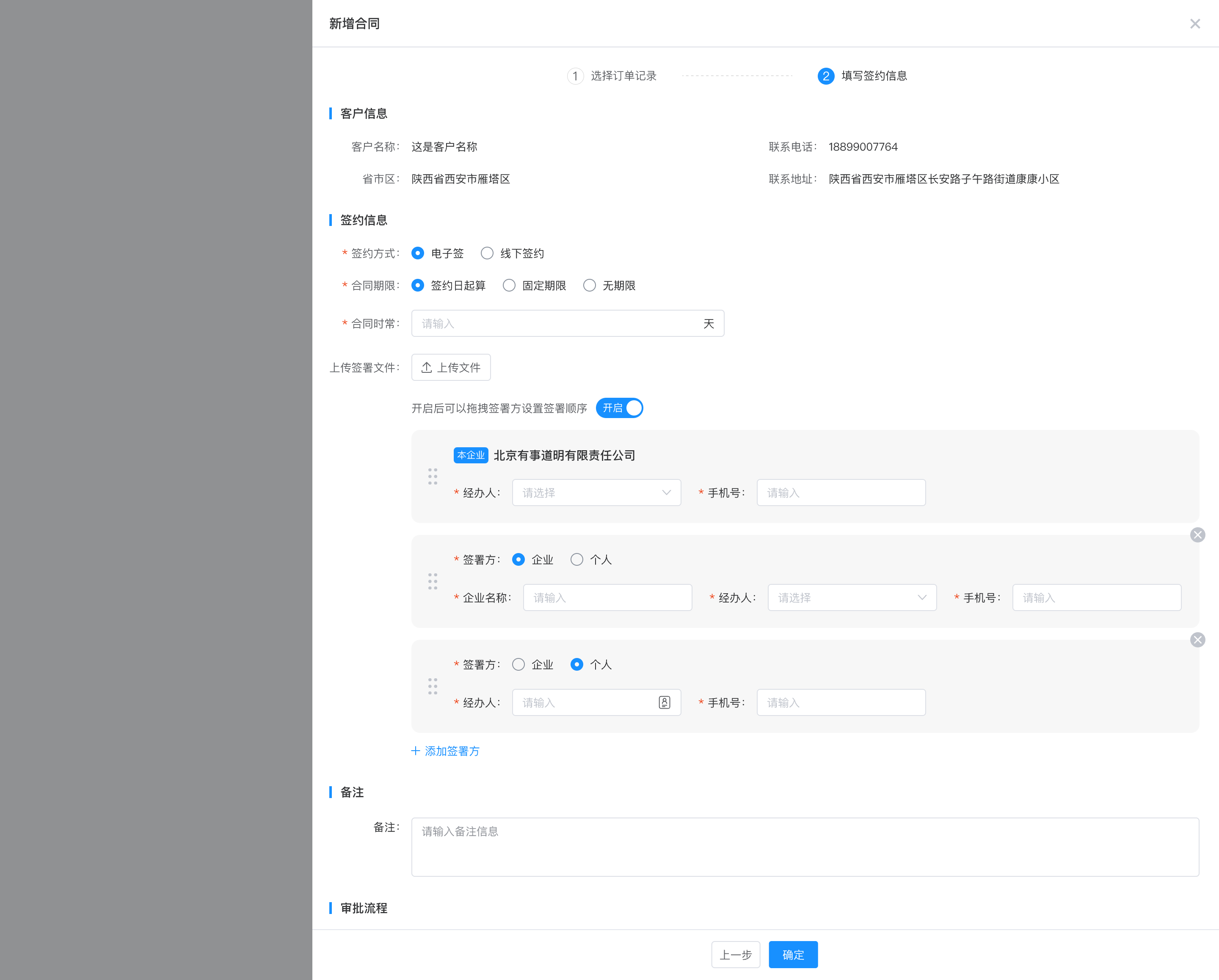Close the 新增合同 dialog
Screen dimensions: 1219x980
(1195, 24)
